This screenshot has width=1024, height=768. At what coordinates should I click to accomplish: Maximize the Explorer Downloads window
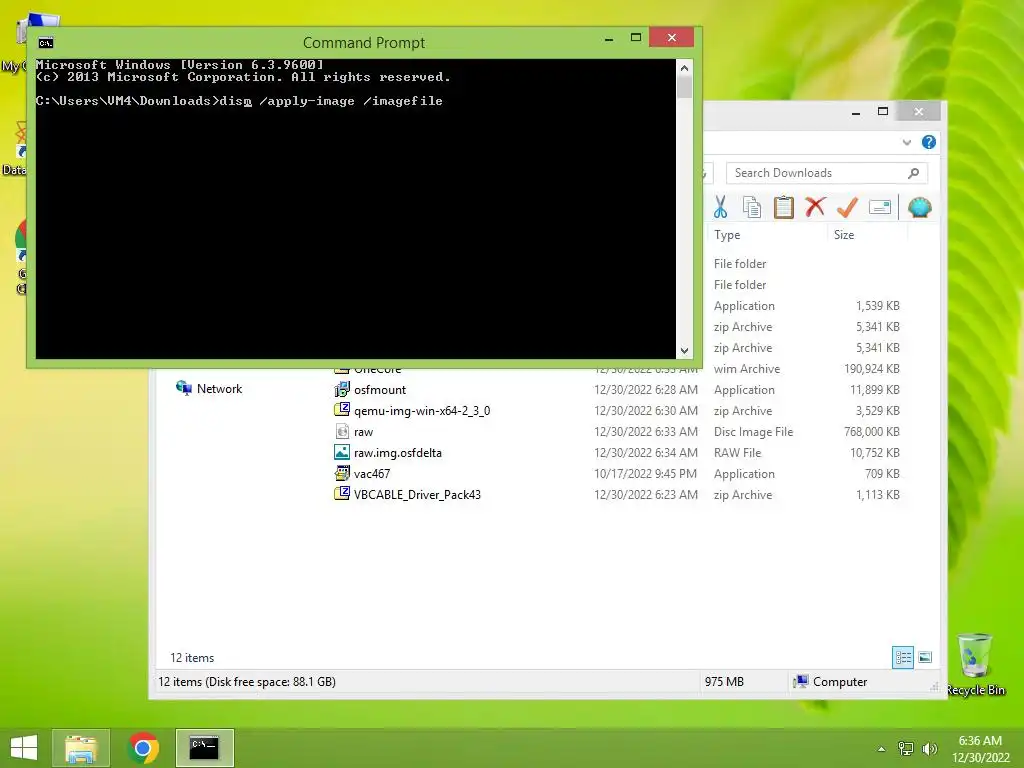[883, 112]
